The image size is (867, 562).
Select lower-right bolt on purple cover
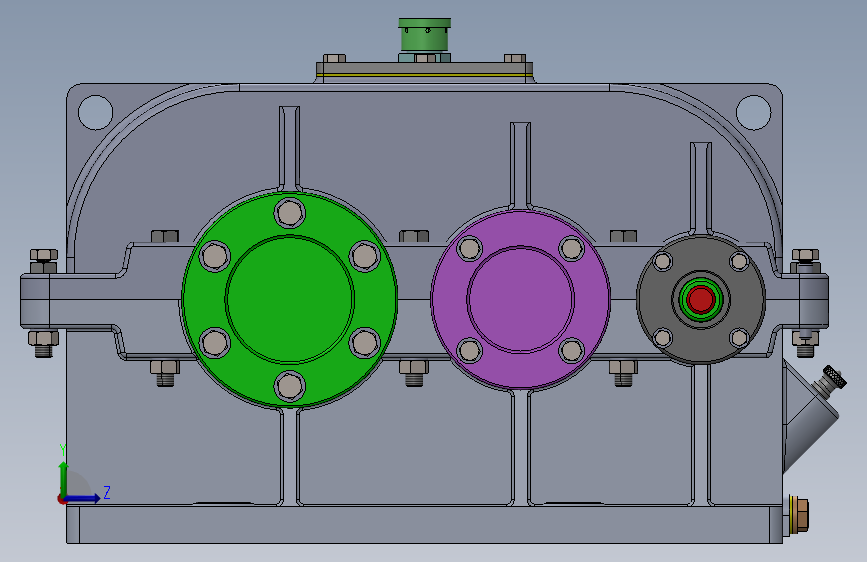pyautogui.click(x=572, y=350)
